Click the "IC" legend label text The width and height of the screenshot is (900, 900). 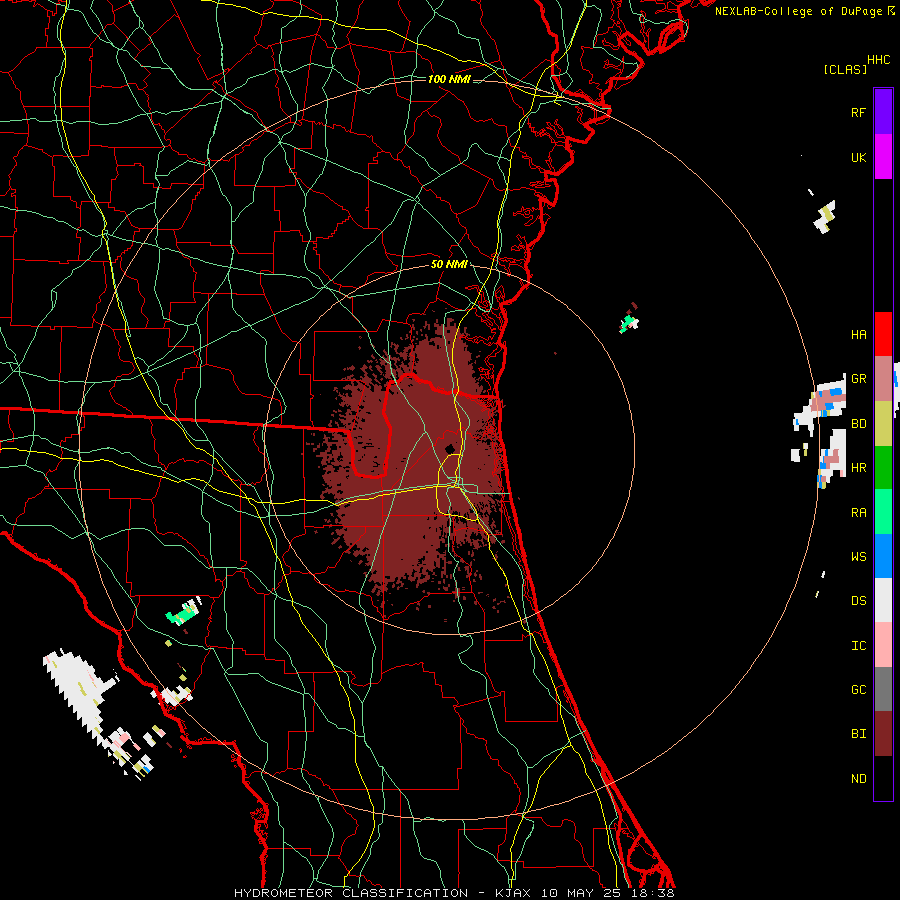[x=858, y=646]
